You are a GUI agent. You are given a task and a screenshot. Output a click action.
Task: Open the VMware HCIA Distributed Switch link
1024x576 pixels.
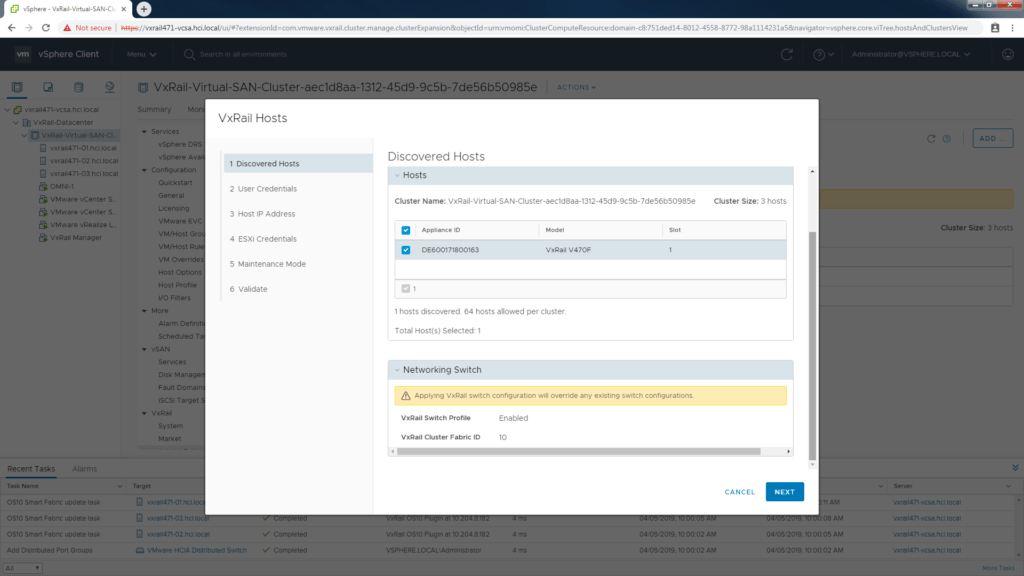197,550
